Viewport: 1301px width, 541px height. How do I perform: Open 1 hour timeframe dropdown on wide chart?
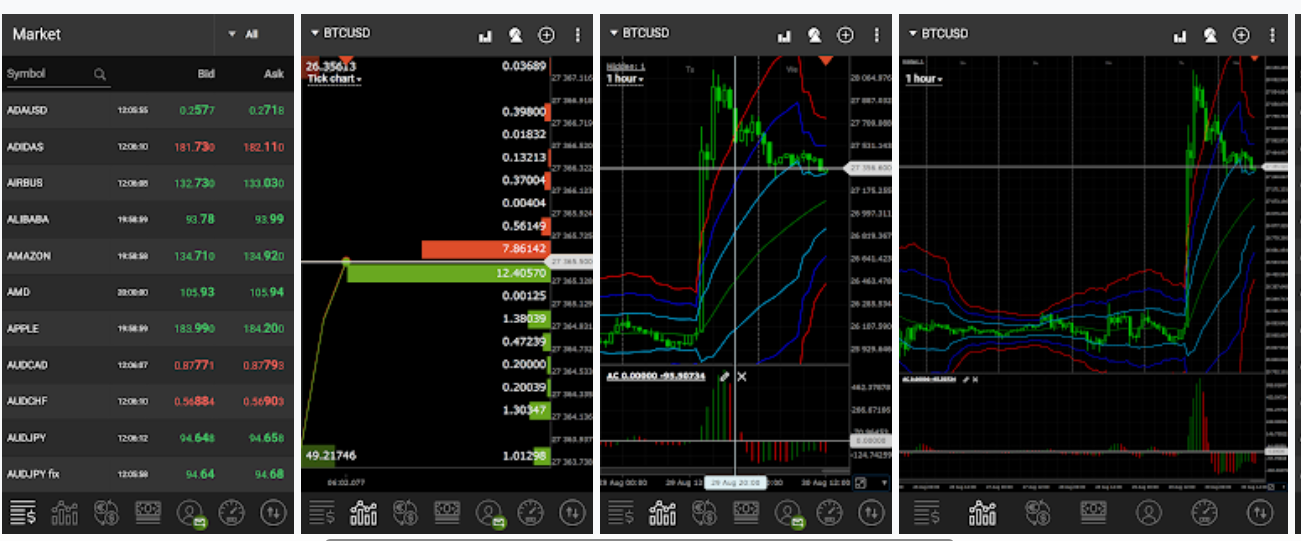925,78
